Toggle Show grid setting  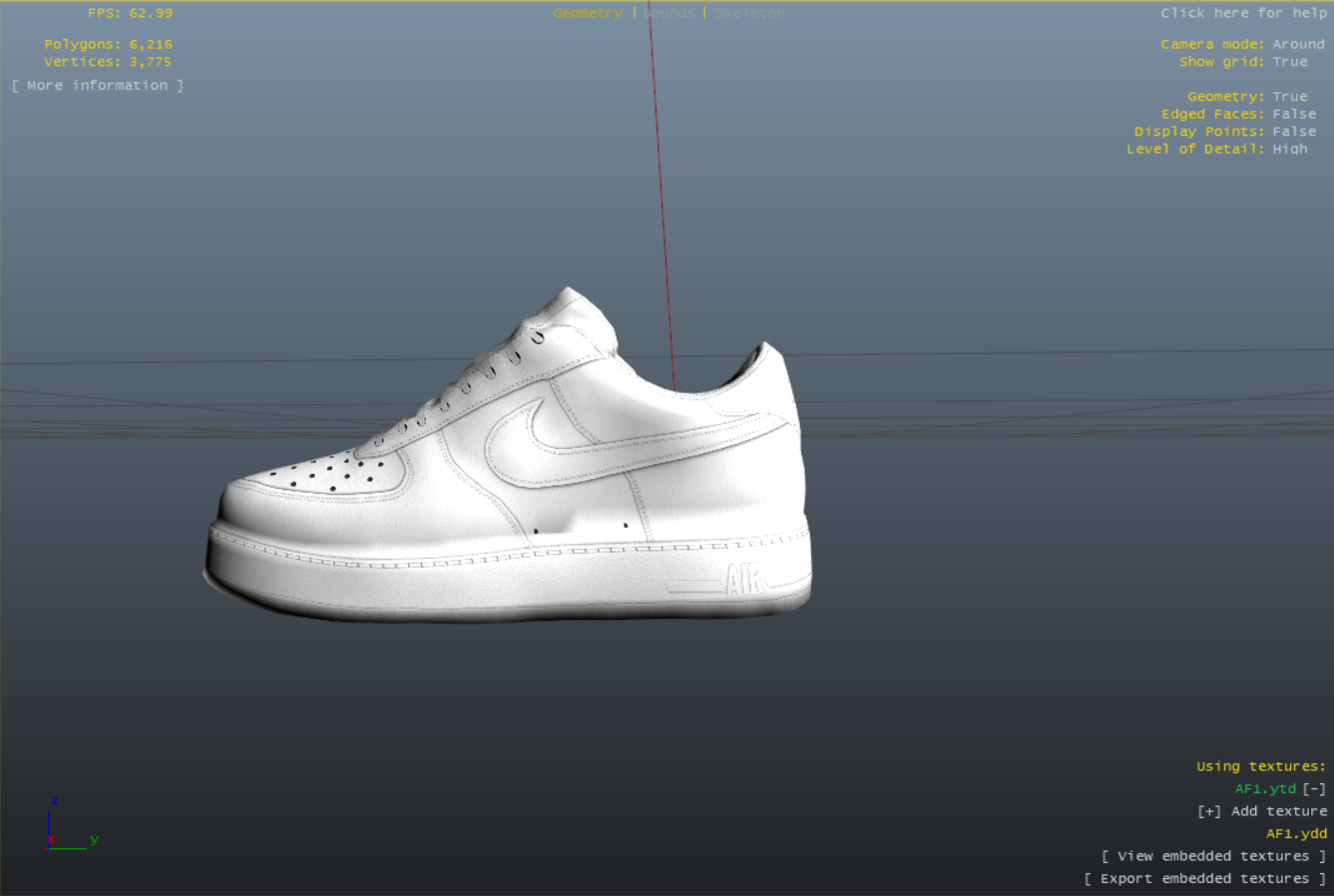pyautogui.click(x=1289, y=62)
